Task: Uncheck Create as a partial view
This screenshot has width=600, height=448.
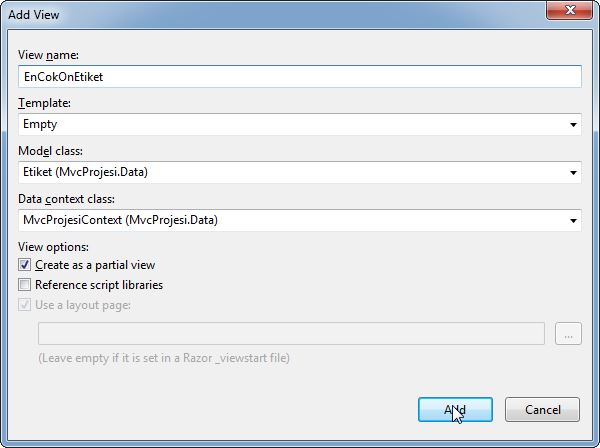Action: [25, 265]
